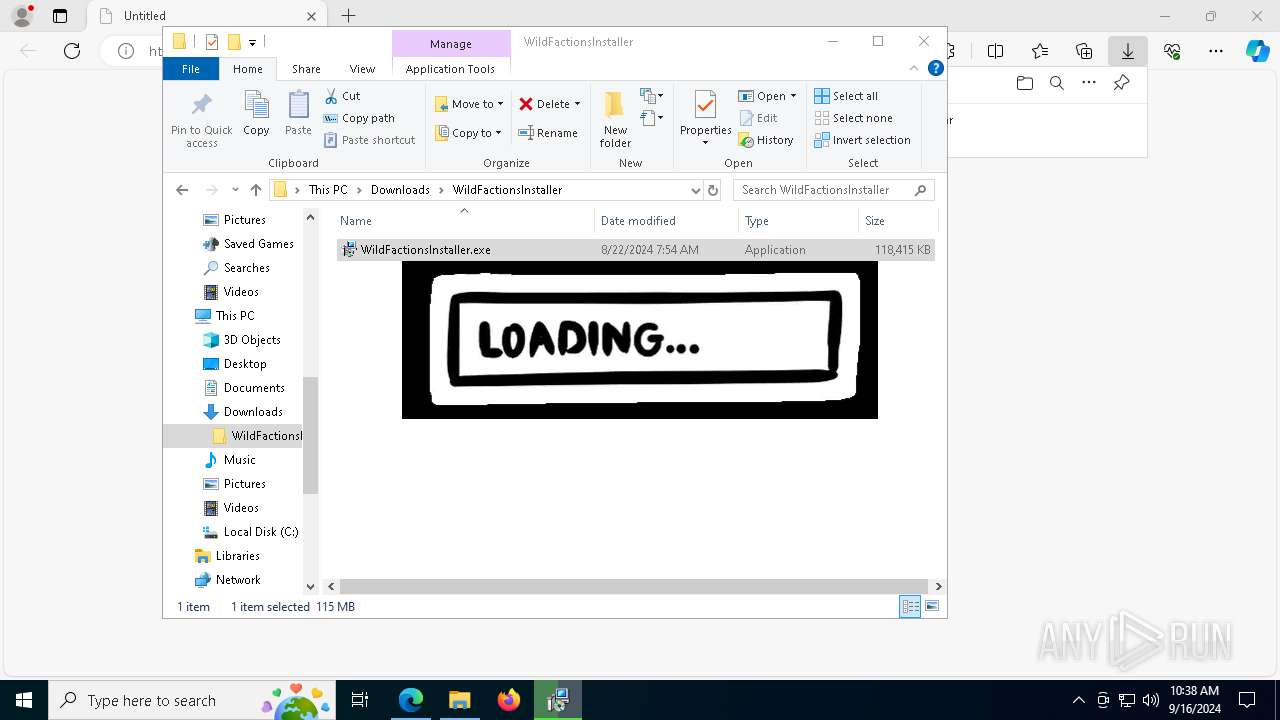
Task: Expand the Move to dropdown
Action: pyautogui.click(x=500, y=104)
